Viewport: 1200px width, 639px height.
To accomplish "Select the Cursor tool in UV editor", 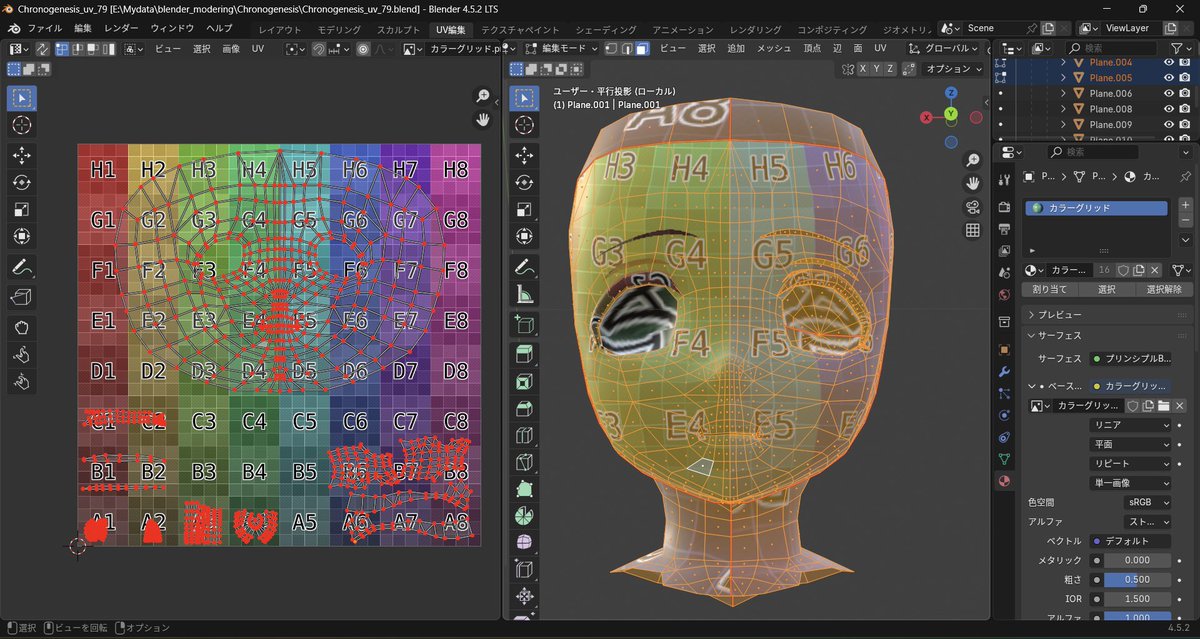I will click(x=22, y=125).
